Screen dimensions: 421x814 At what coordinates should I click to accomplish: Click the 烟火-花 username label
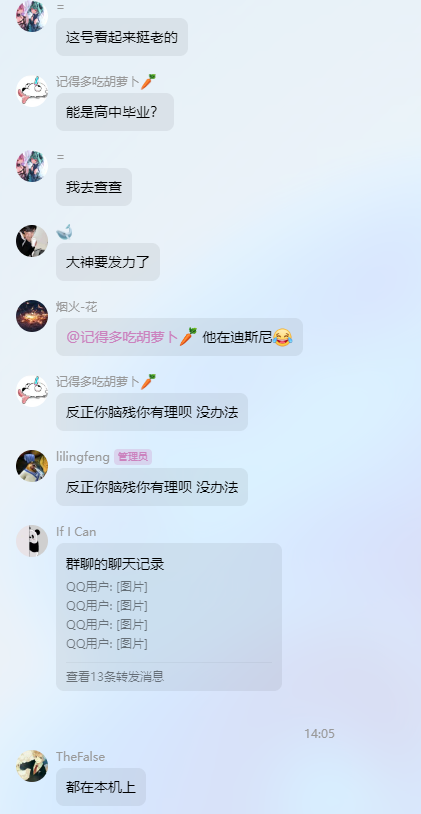[x=76, y=307]
